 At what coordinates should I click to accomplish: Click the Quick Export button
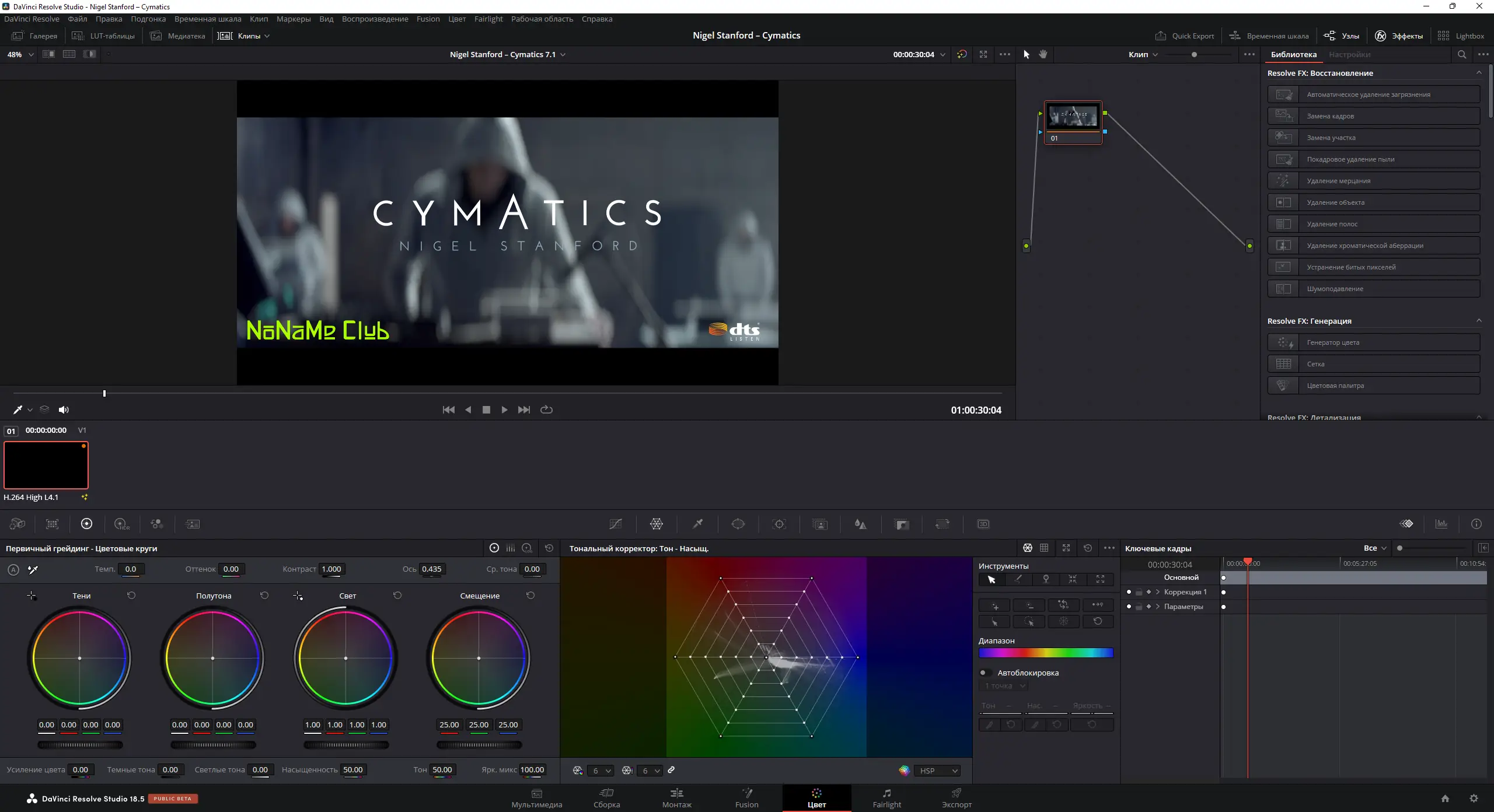pyautogui.click(x=1185, y=36)
